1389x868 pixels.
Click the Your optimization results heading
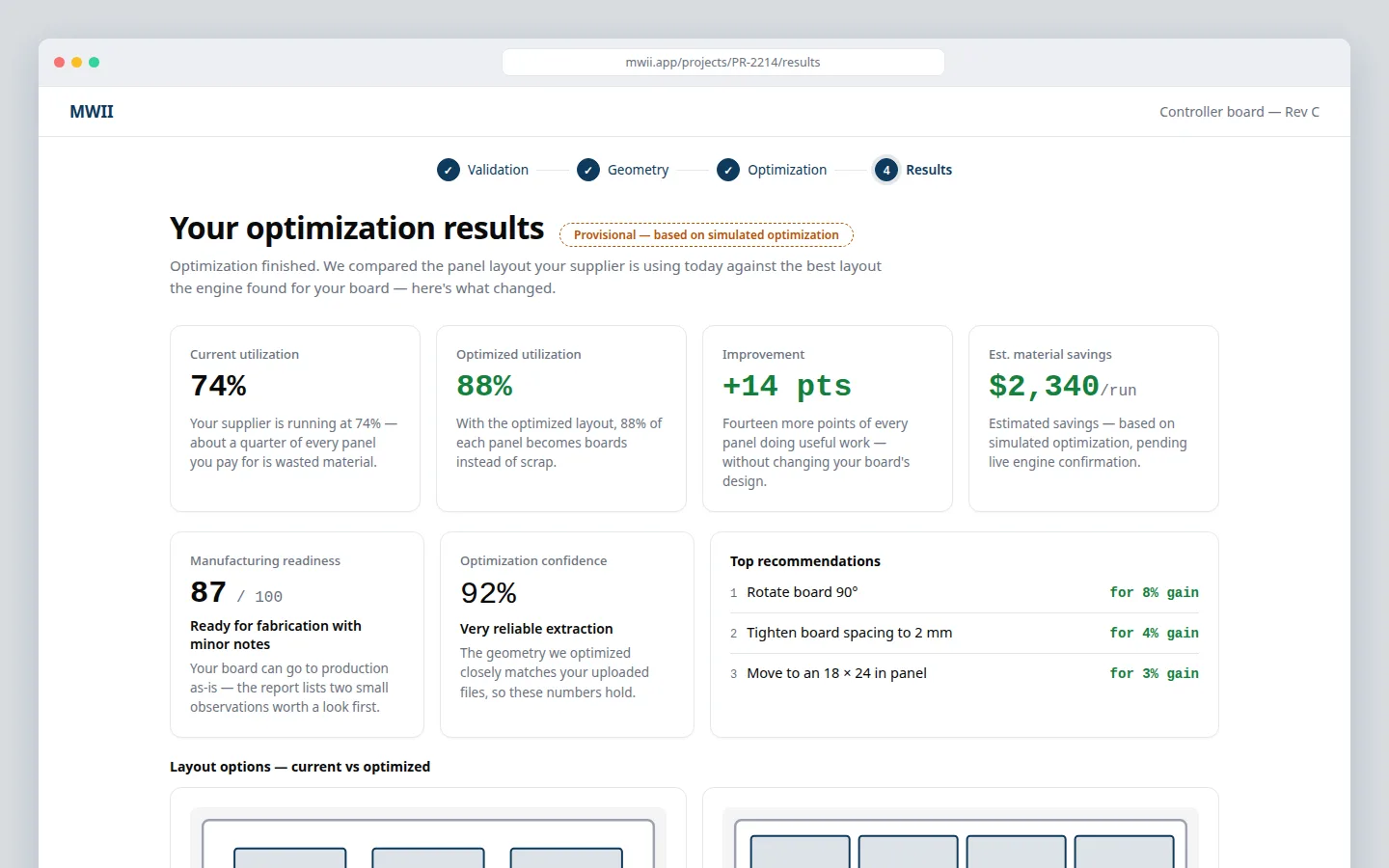pyautogui.click(x=357, y=229)
